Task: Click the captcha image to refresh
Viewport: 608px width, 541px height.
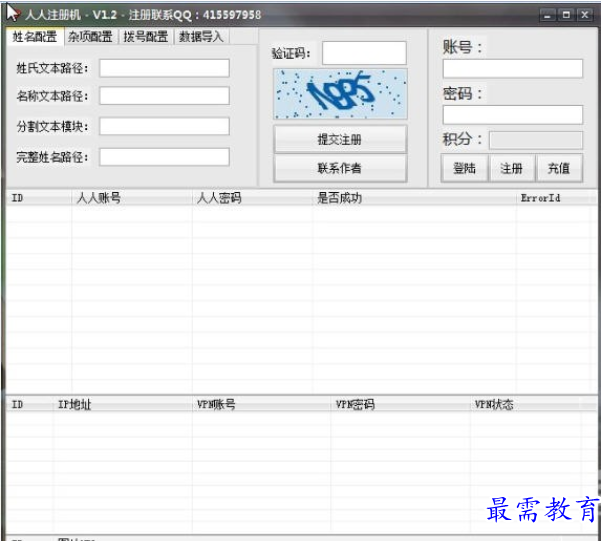Action: (x=340, y=94)
